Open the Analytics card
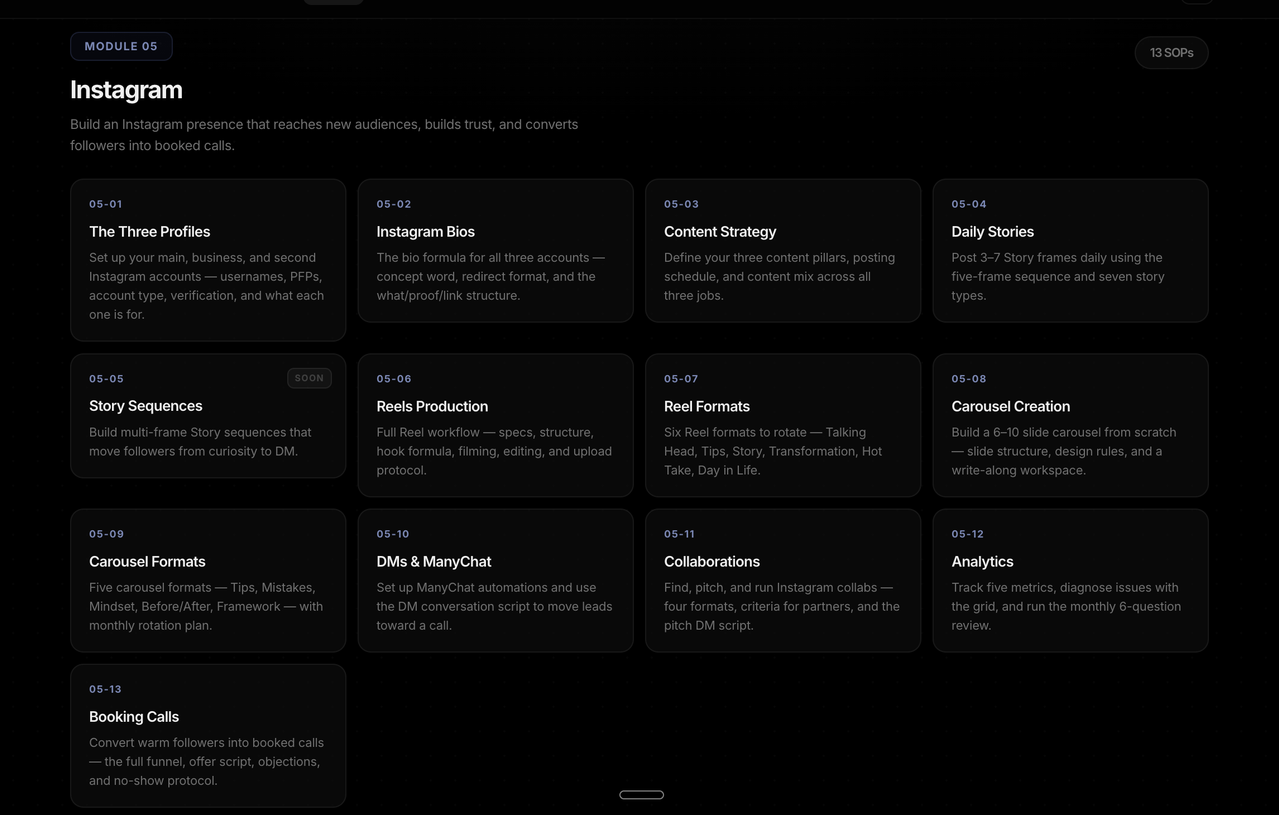 pos(1070,581)
